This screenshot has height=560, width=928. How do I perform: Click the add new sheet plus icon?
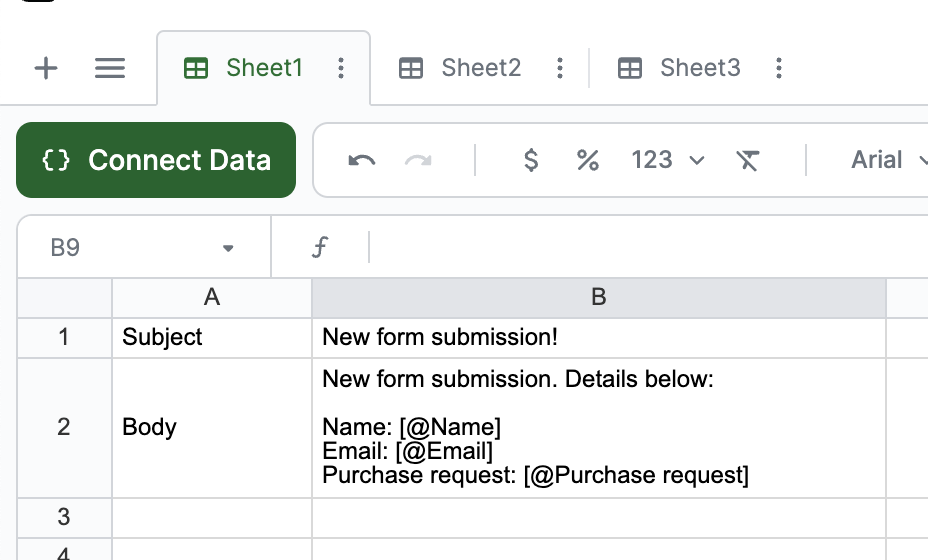(x=46, y=68)
